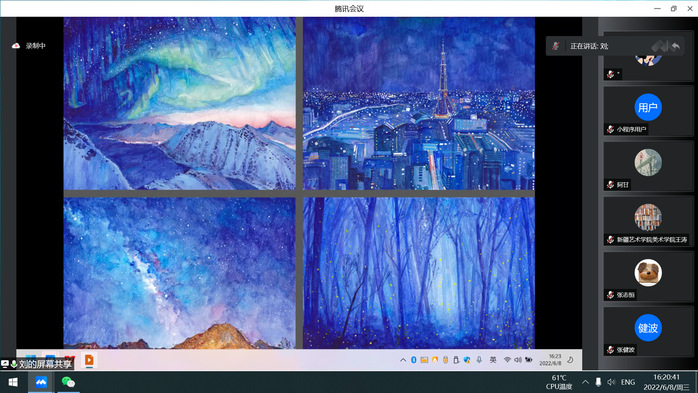The height and width of the screenshot is (393, 698).
Task: Open the ENG input language switcher
Action: click(628, 382)
